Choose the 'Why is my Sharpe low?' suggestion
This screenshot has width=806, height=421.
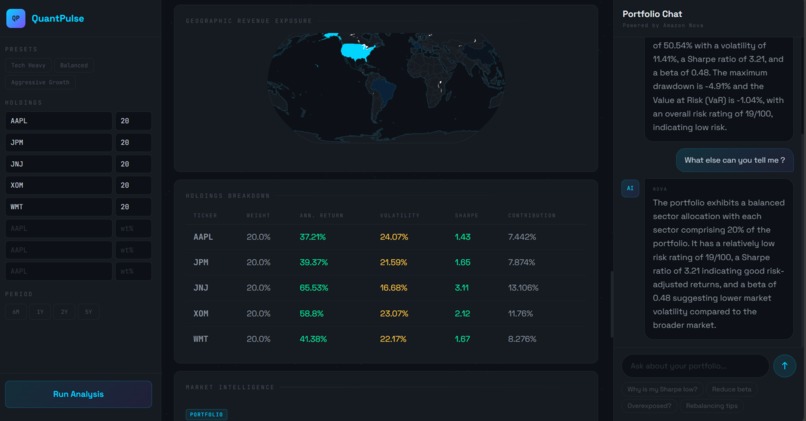point(662,389)
